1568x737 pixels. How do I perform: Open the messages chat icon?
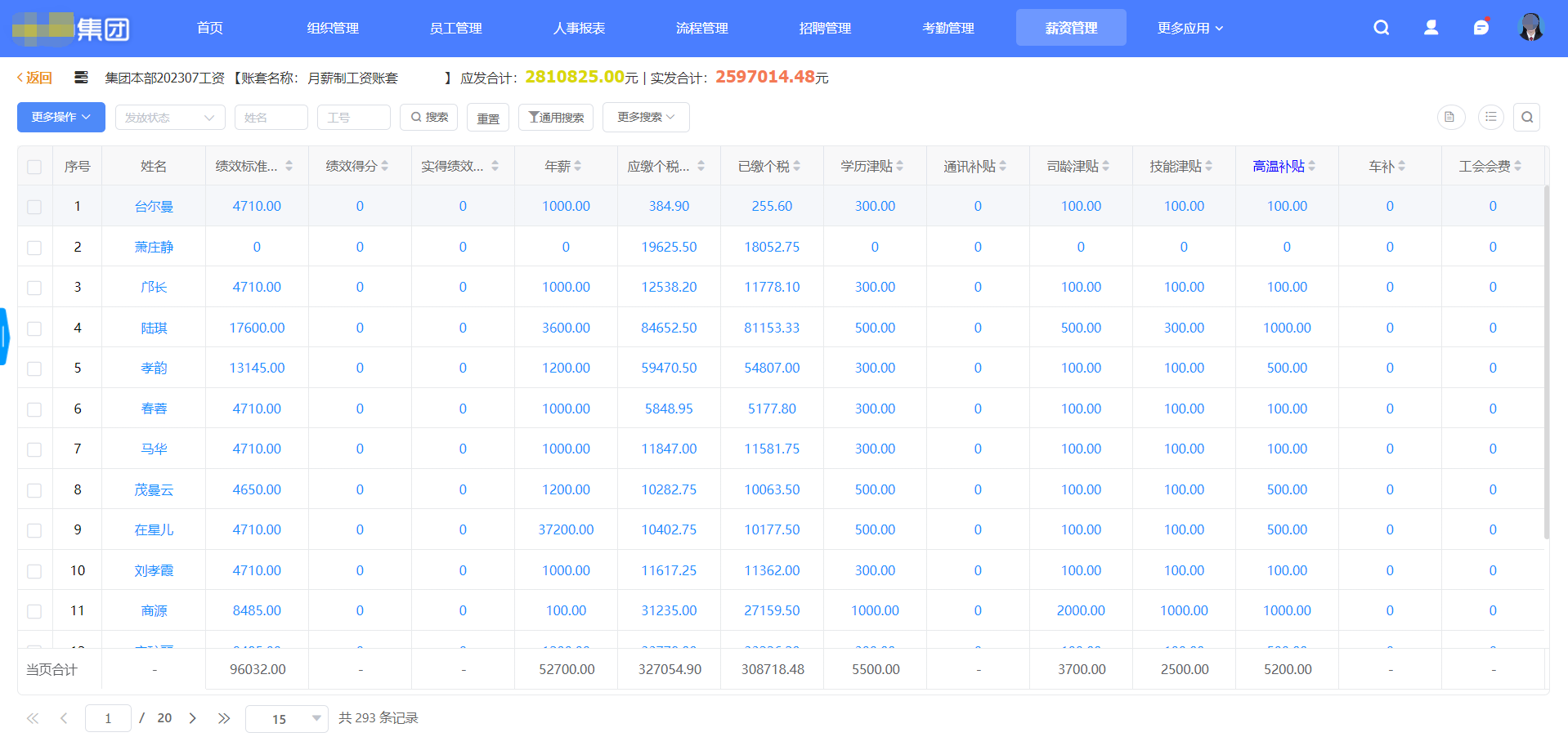click(1481, 28)
